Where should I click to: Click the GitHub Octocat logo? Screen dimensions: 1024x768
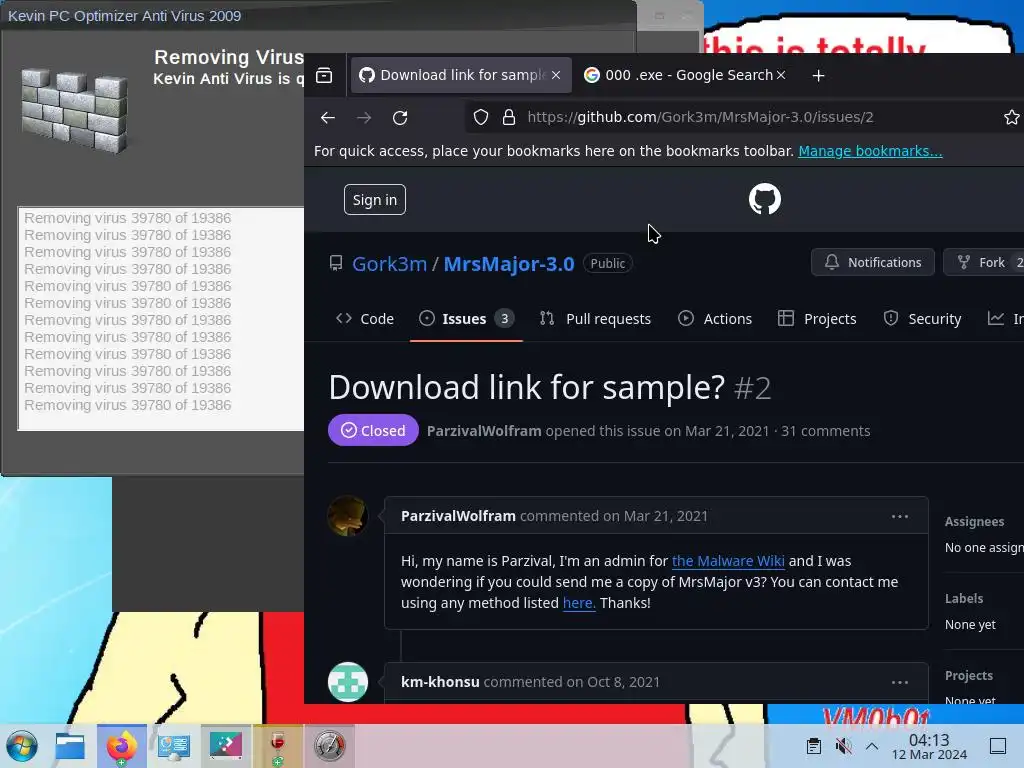tap(765, 199)
